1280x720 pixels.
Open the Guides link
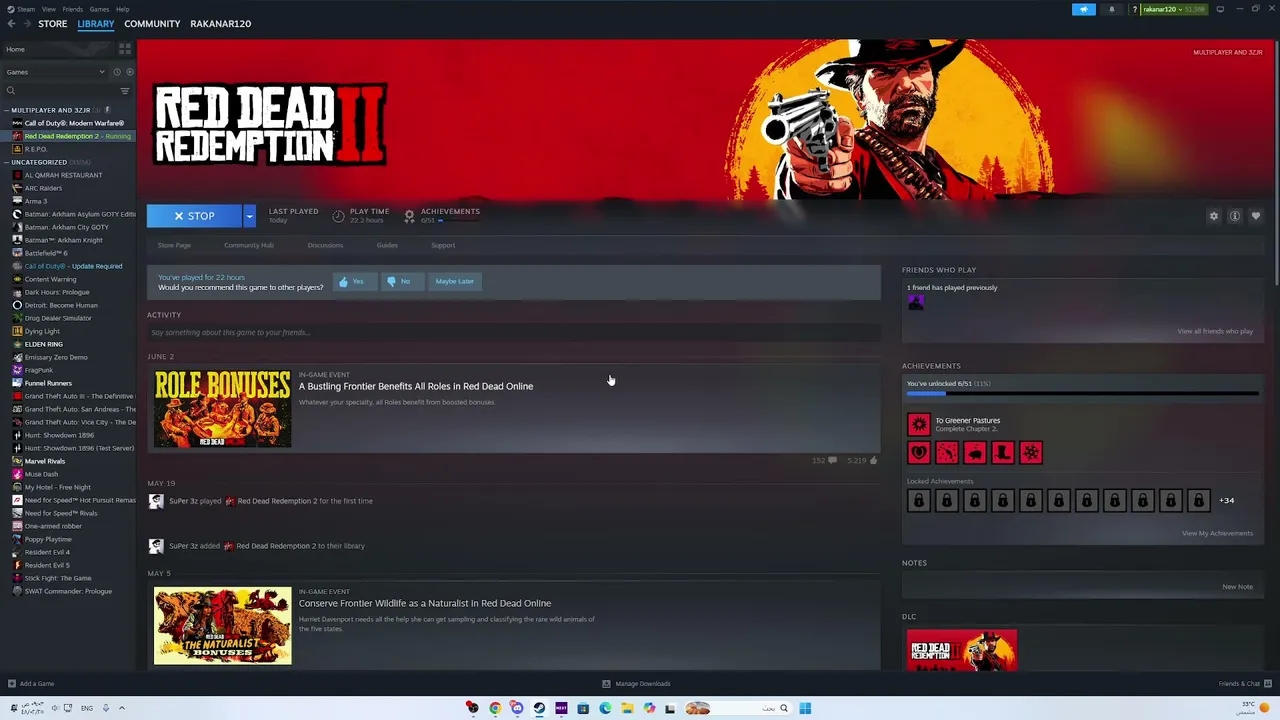[x=387, y=245]
